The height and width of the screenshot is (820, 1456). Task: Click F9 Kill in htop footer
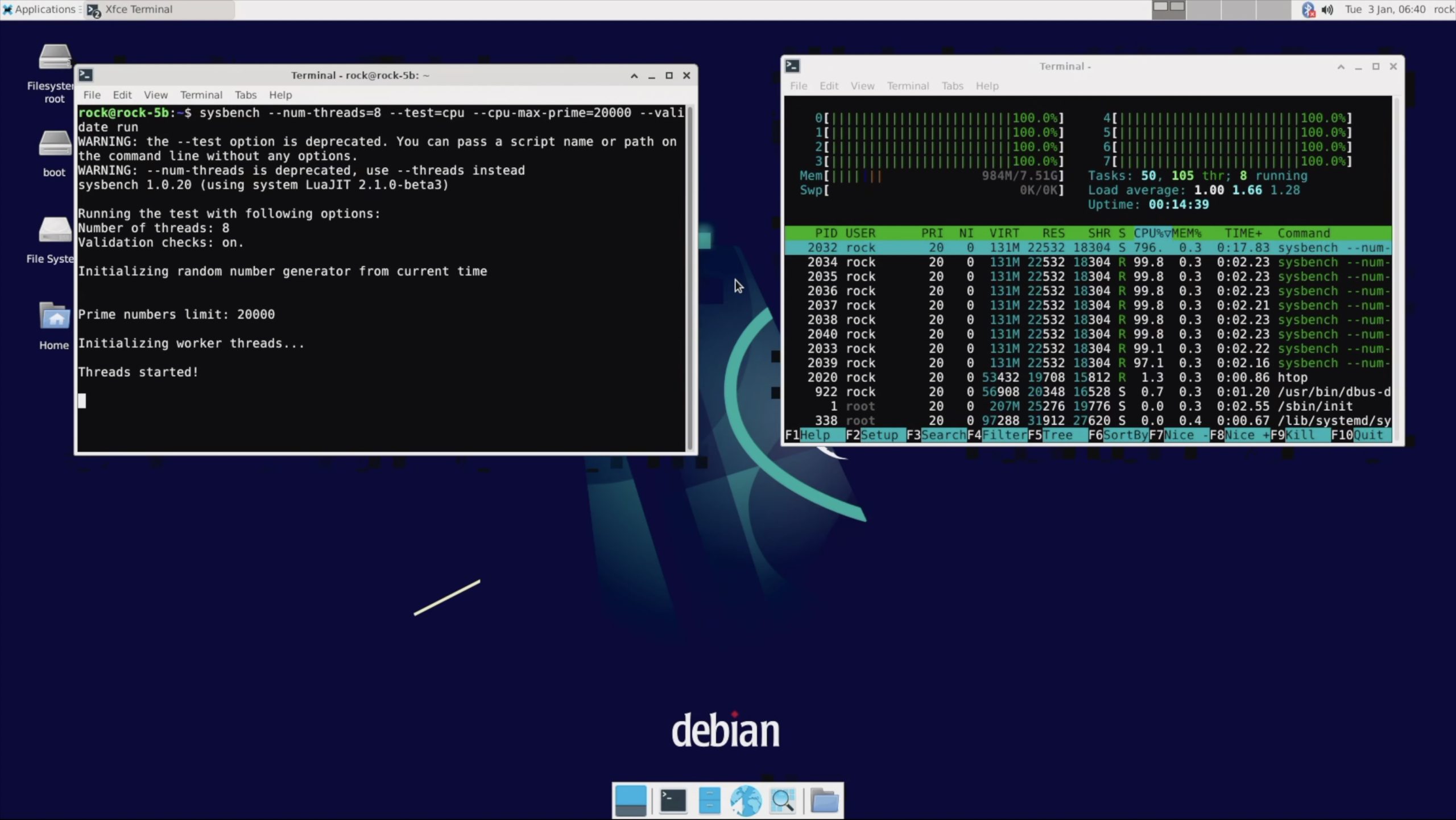[x=1300, y=435]
